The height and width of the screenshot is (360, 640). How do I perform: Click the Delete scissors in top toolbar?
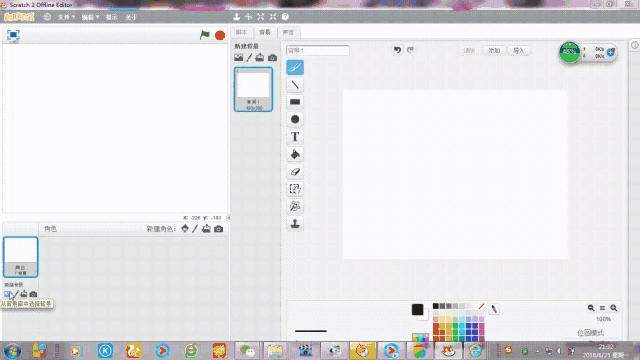pyautogui.click(x=249, y=17)
